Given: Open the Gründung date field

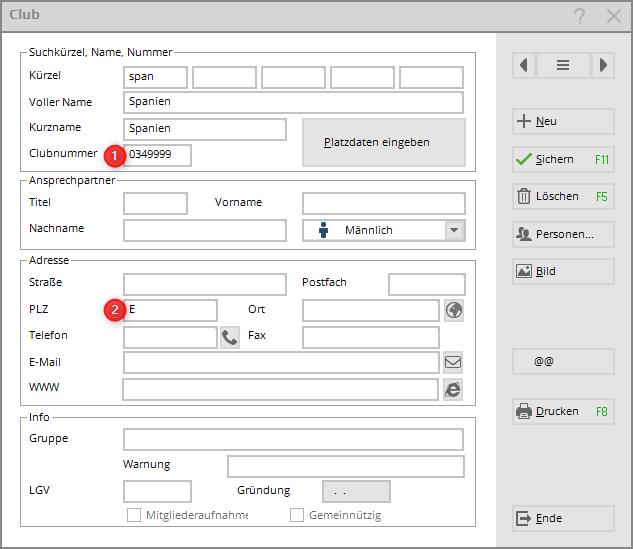Looking at the screenshot, I should (x=356, y=491).
